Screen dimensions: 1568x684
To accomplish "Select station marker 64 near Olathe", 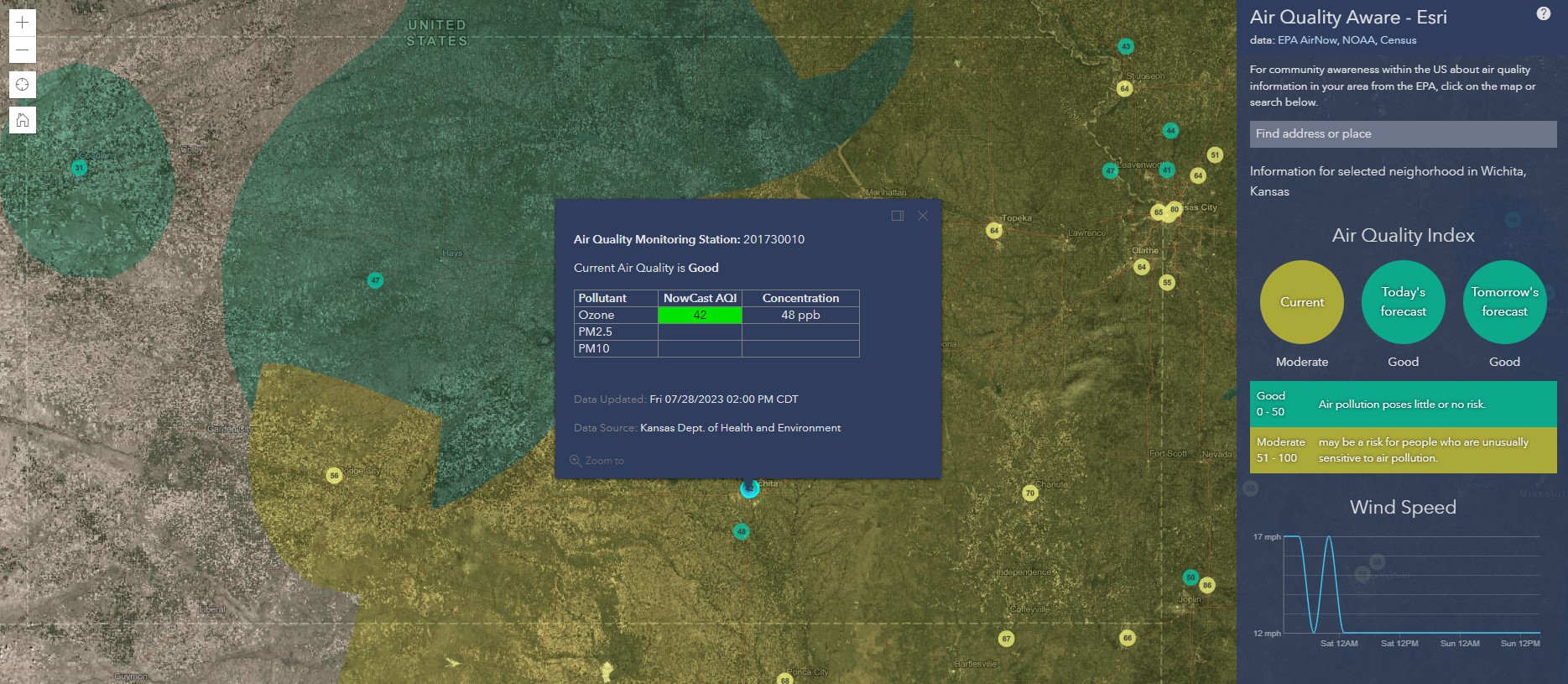I will [x=1141, y=267].
